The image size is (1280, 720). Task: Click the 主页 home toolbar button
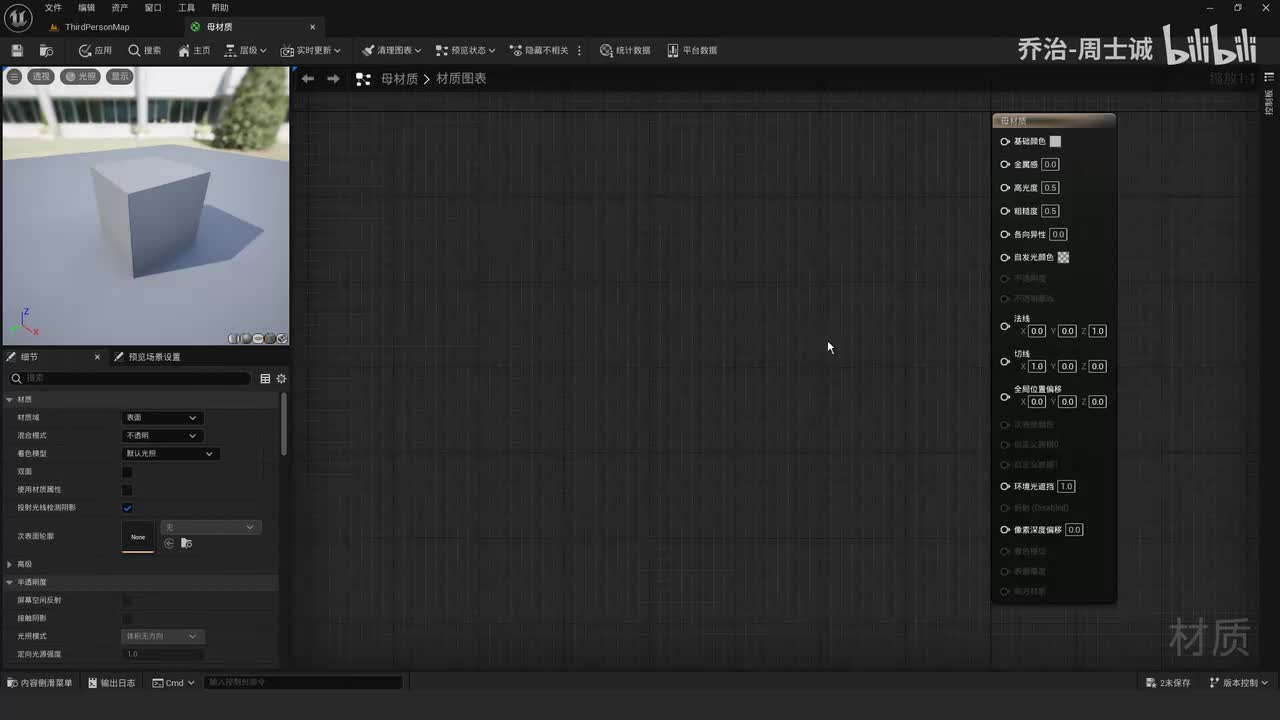[194, 50]
